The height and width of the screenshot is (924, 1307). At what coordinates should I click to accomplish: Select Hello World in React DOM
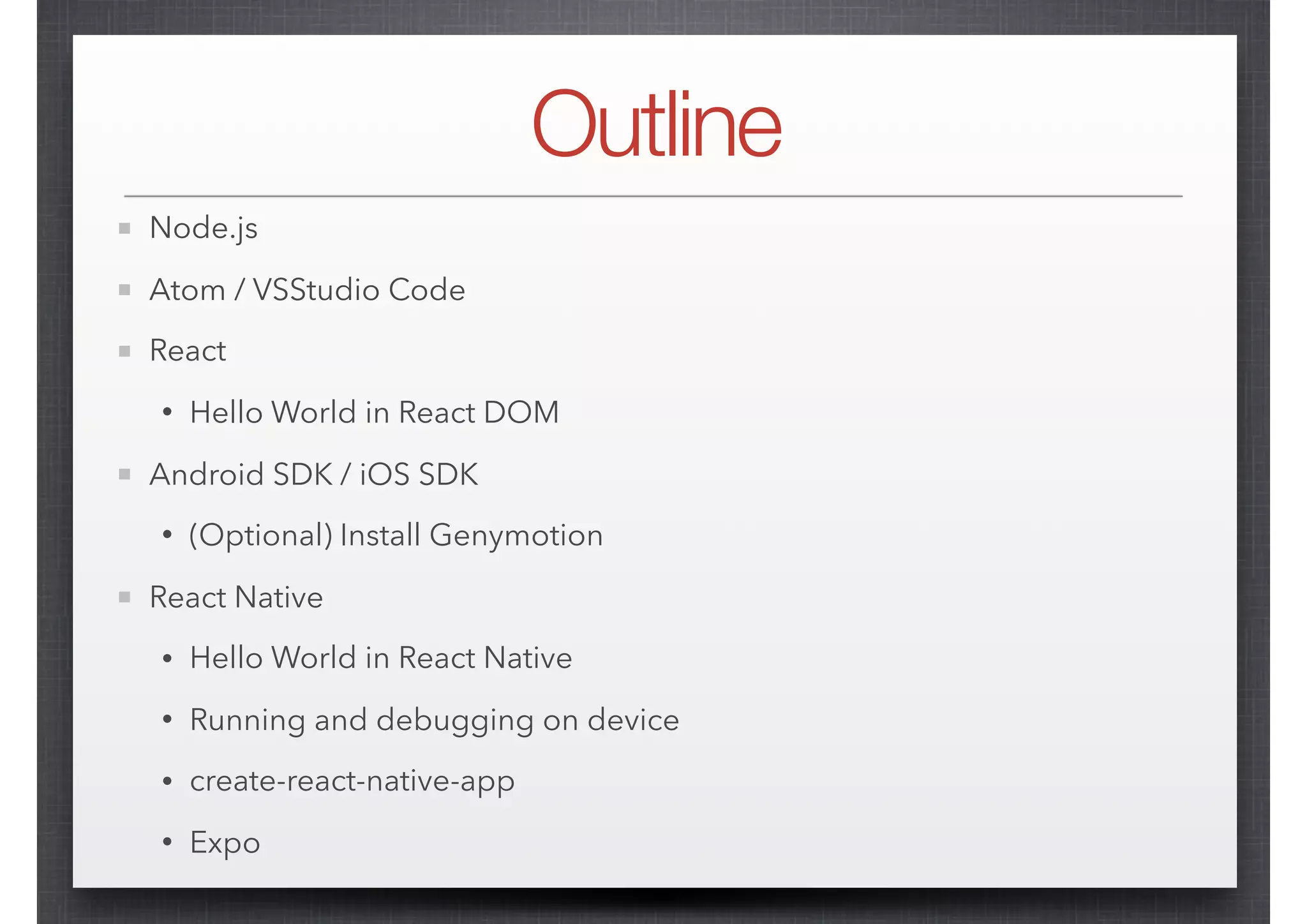click(374, 413)
